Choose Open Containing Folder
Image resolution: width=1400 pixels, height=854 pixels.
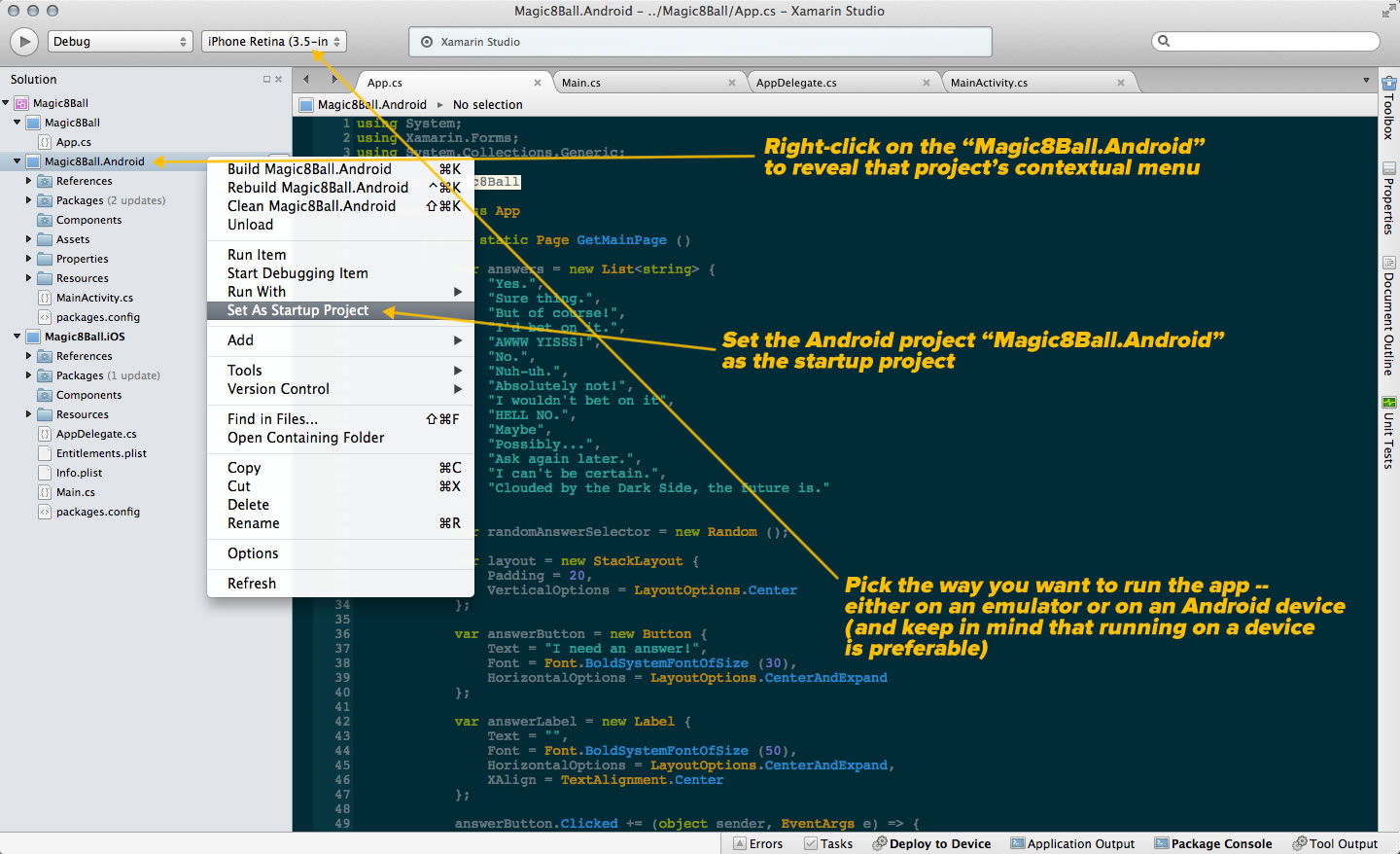(x=341, y=438)
